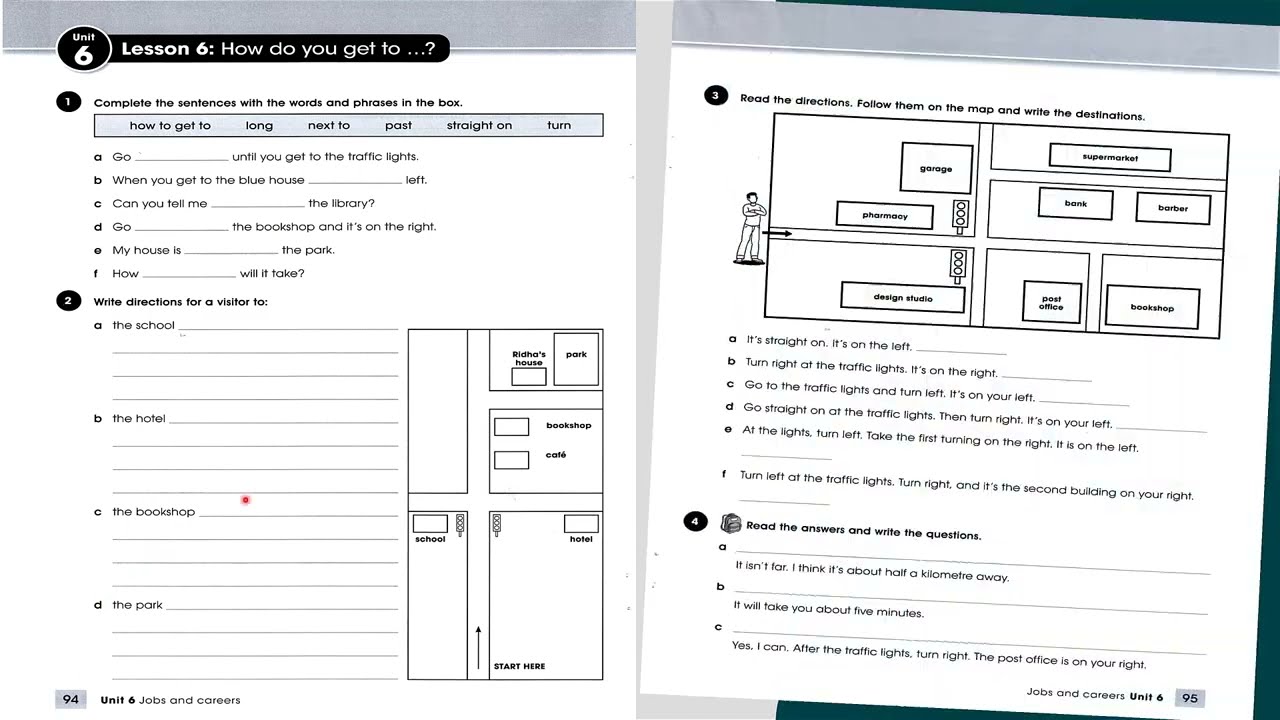Click the "Ridha's house" label on the map
This screenshot has height=720, width=1280.
pyautogui.click(x=529, y=358)
